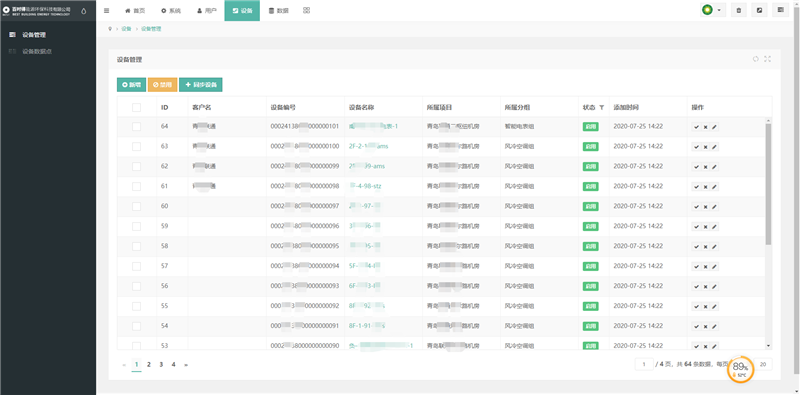Edit row ID 63 with pencil icon
The image size is (800, 395).
click(714, 147)
